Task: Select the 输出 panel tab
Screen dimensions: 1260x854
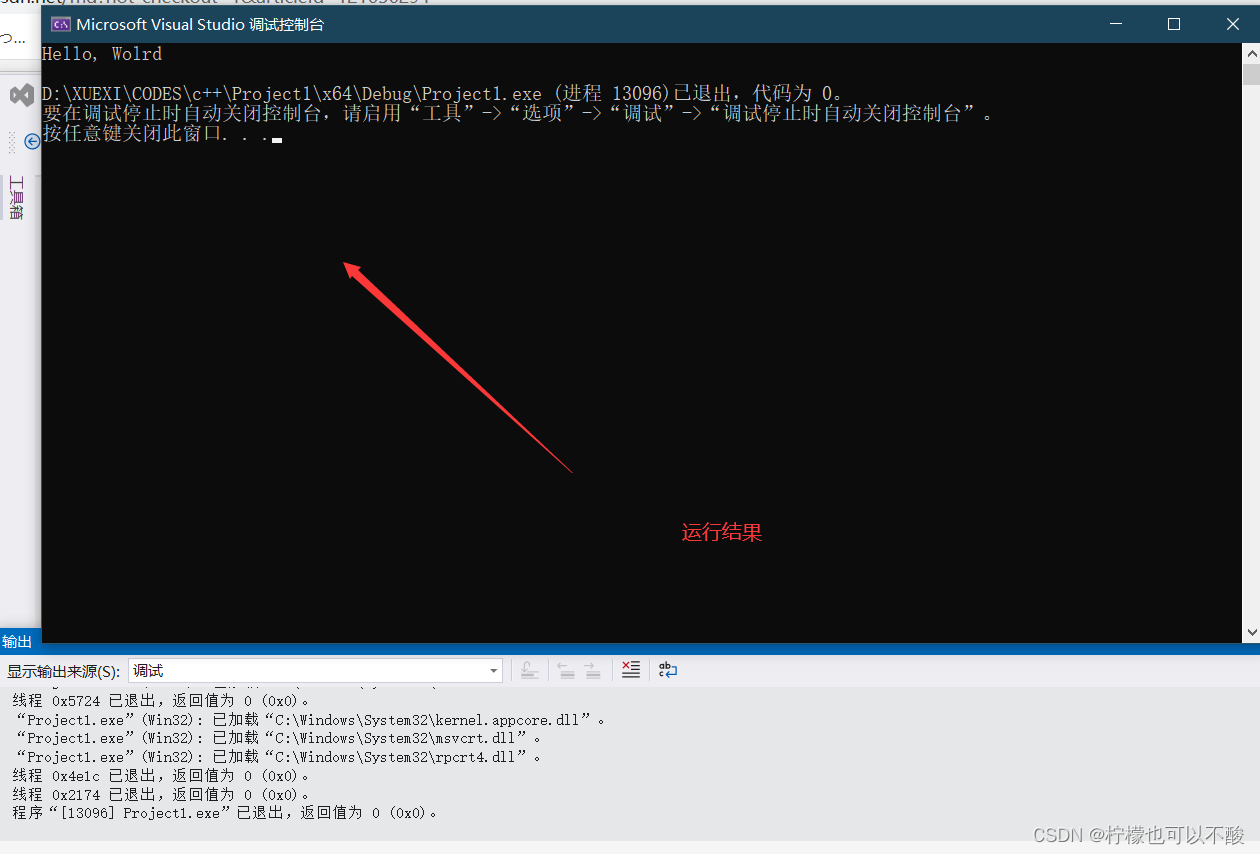Action: click(x=17, y=641)
